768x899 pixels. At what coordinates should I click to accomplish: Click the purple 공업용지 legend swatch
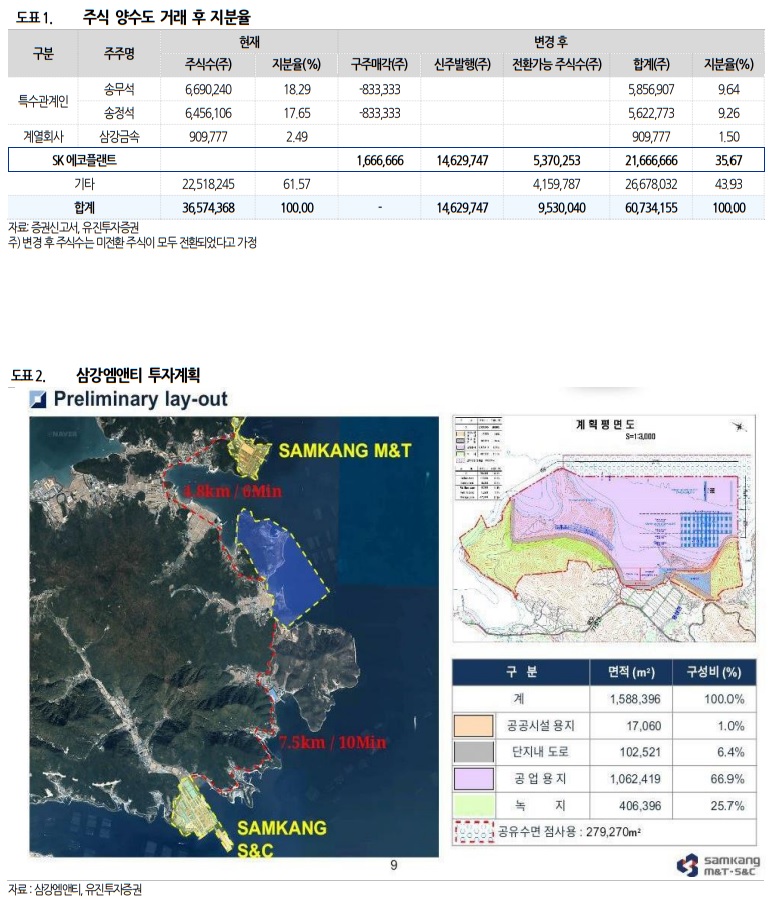pyautogui.click(x=473, y=779)
